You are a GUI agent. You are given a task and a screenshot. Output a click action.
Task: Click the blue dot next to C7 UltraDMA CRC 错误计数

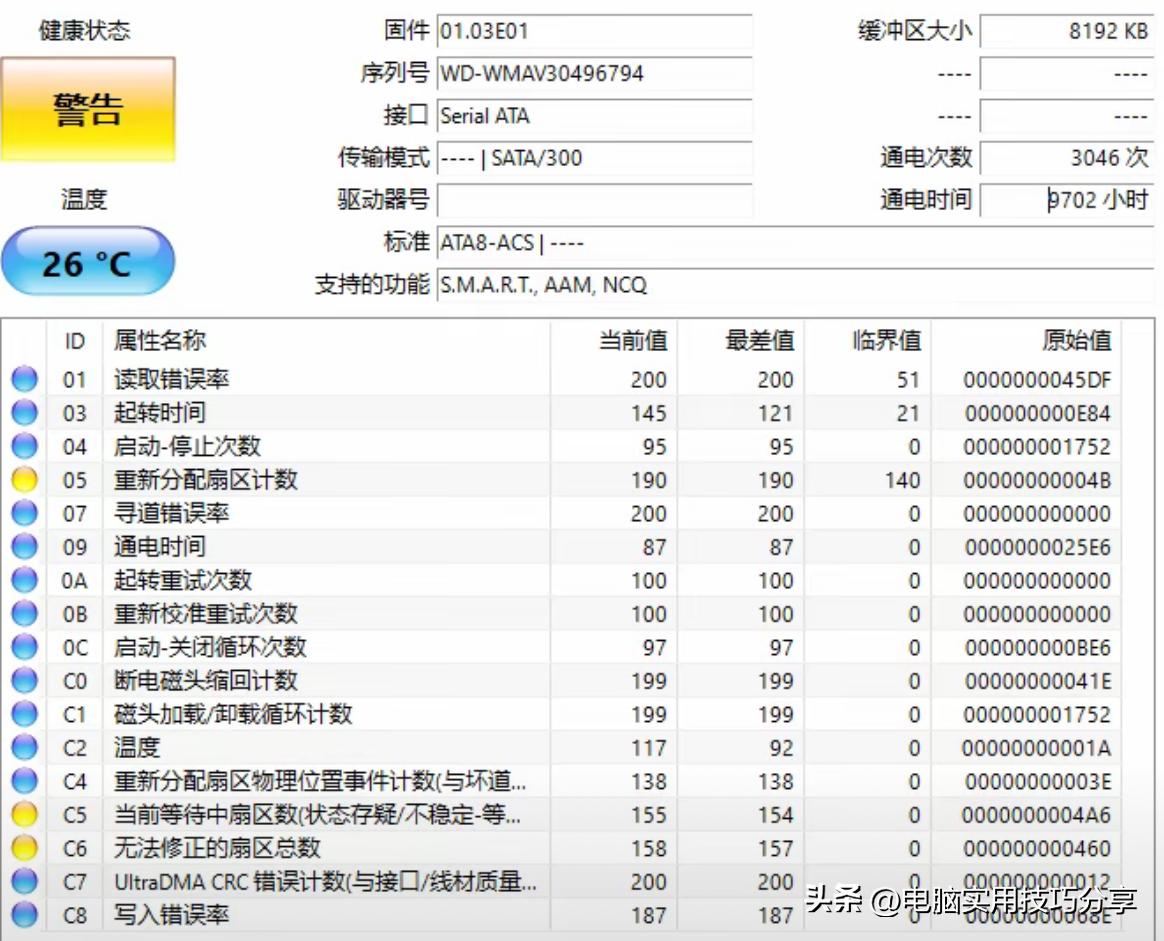[22, 882]
